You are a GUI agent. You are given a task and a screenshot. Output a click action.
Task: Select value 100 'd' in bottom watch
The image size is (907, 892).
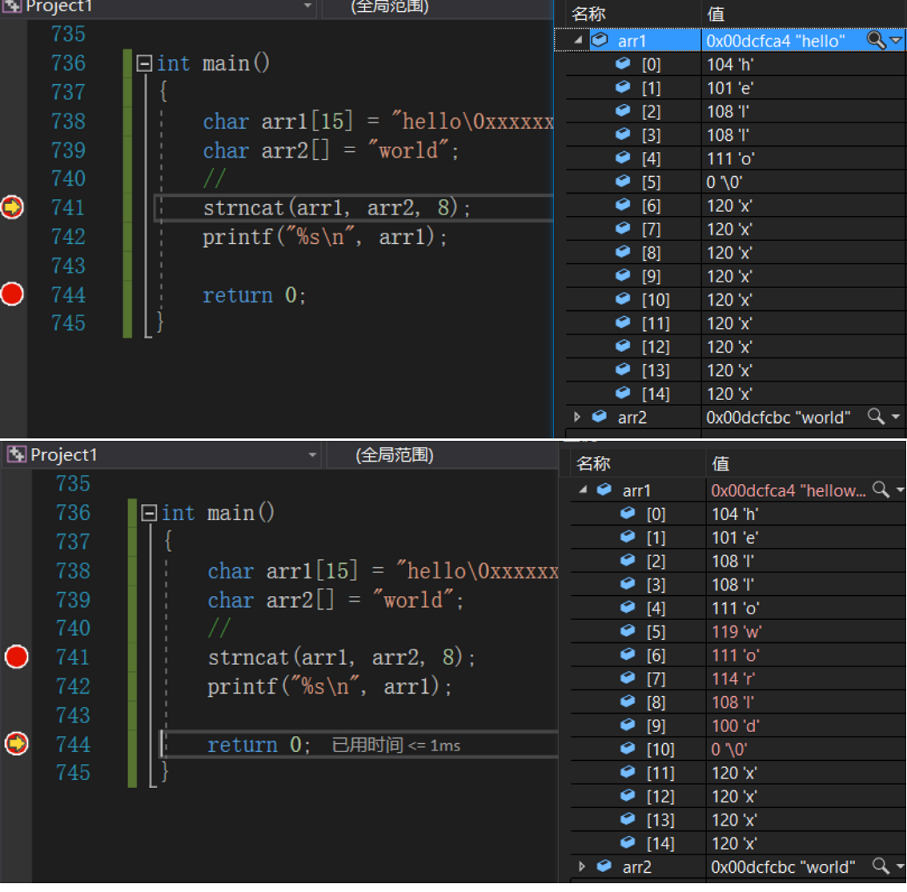coord(735,726)
